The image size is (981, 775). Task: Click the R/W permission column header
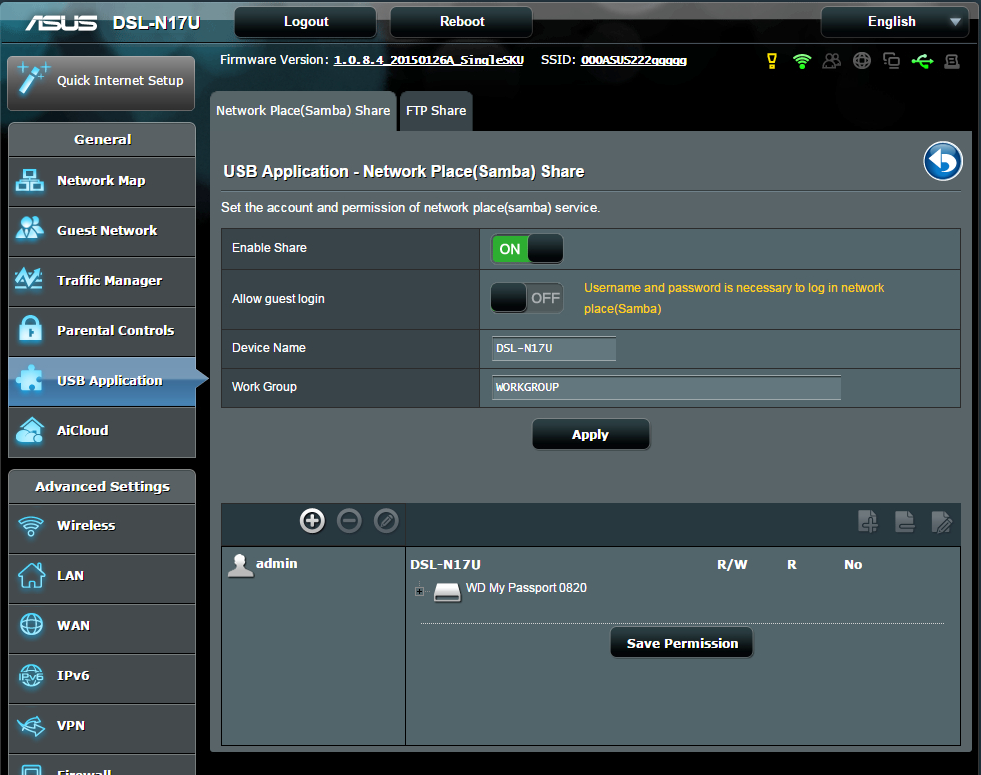coord(732,565)
